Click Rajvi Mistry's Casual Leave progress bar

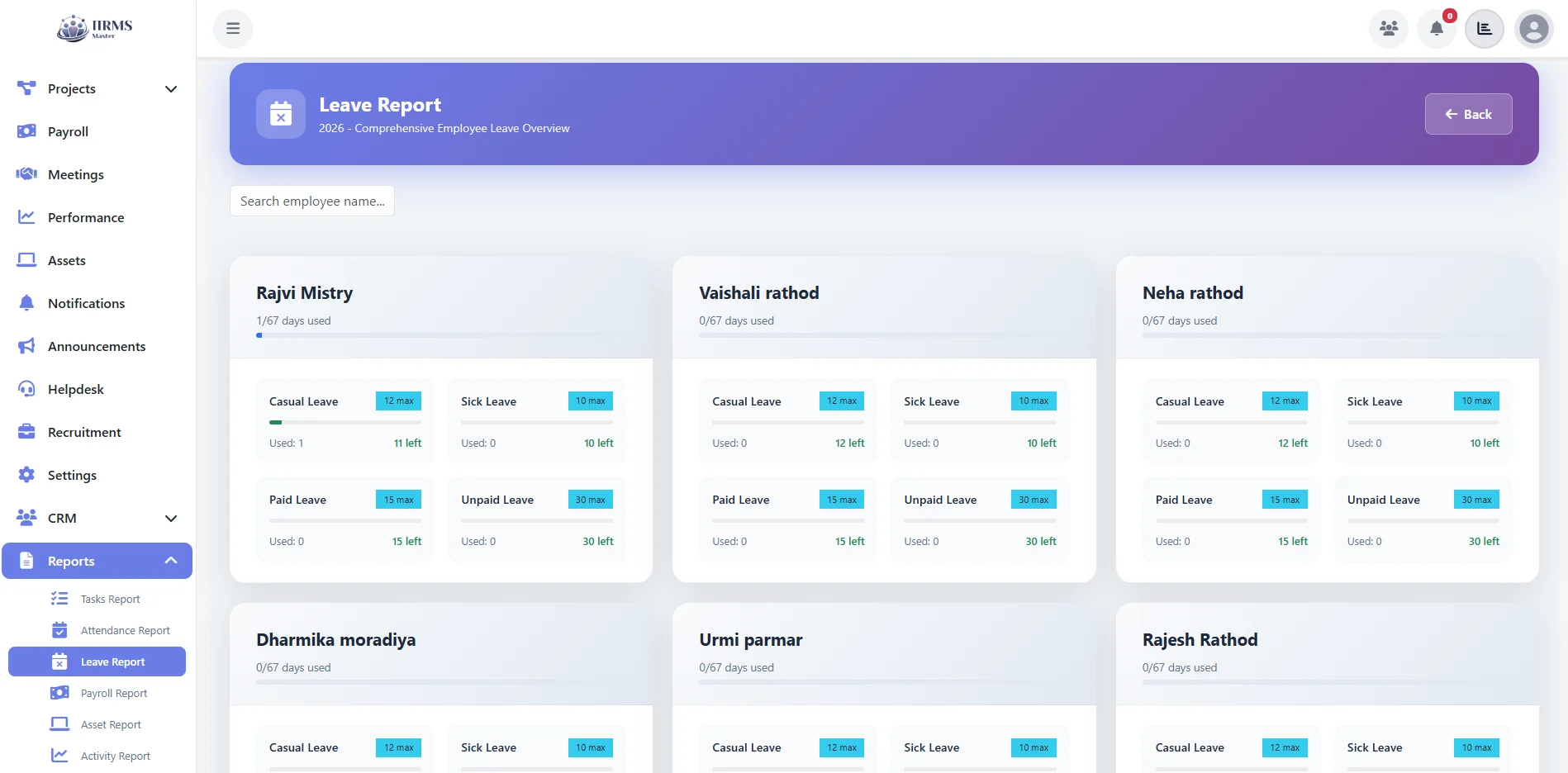tap(345, 422)
